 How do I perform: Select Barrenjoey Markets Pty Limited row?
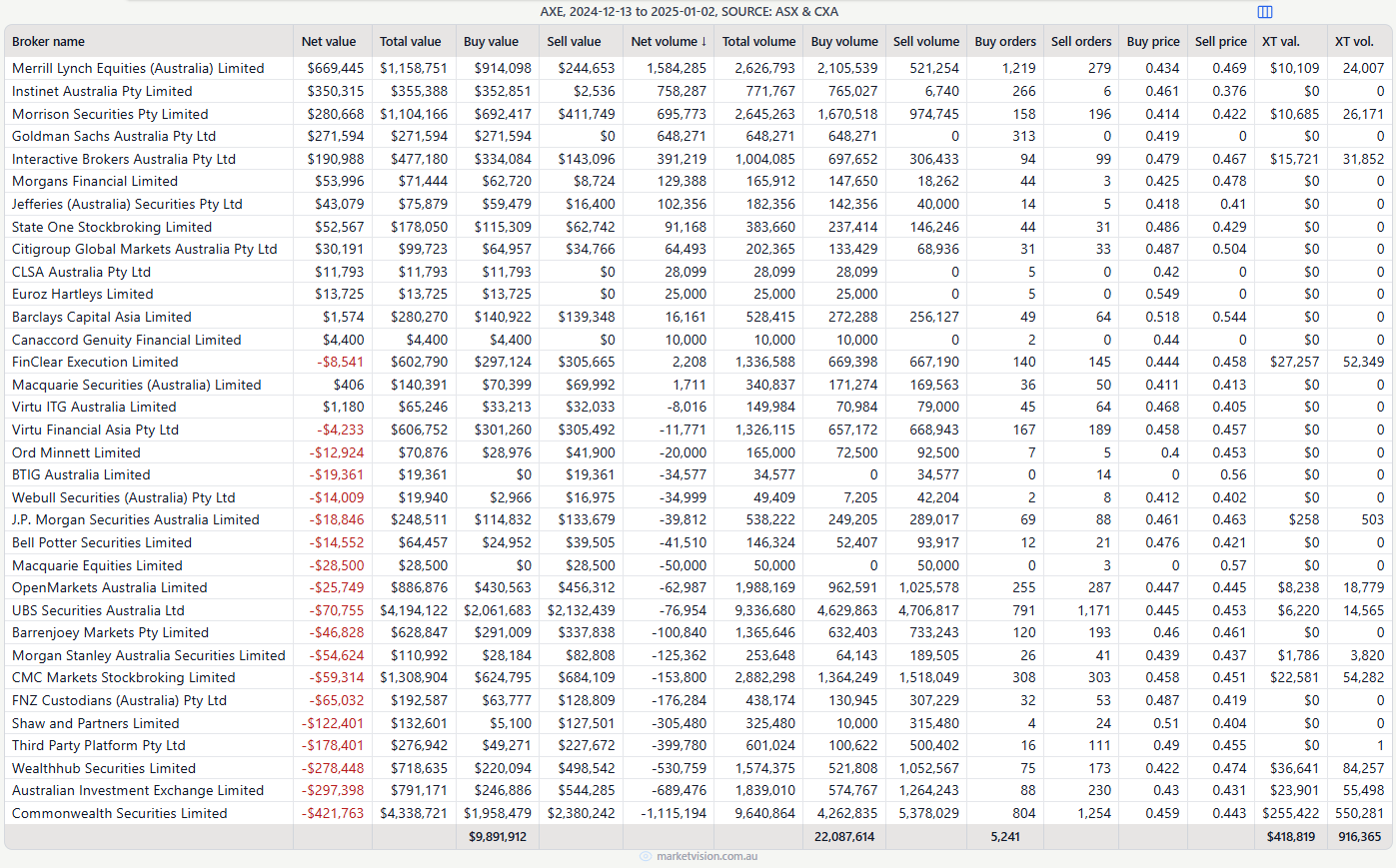point(698,632)
